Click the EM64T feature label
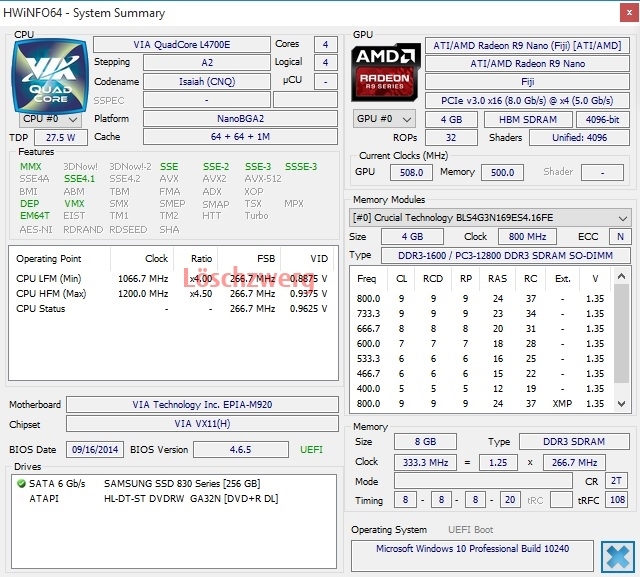 pyautogui.click(x=35, y=215)
